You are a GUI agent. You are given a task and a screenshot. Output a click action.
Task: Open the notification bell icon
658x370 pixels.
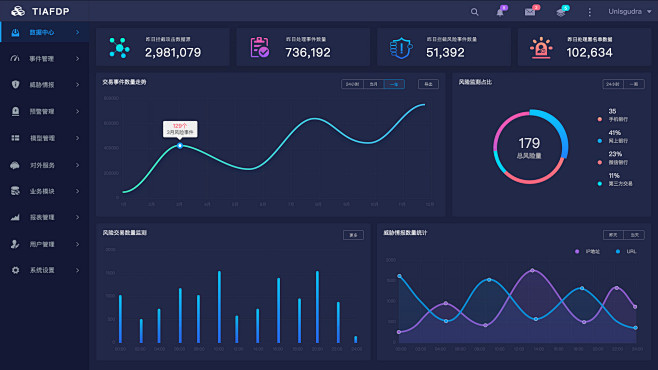(x=500, y=12)
